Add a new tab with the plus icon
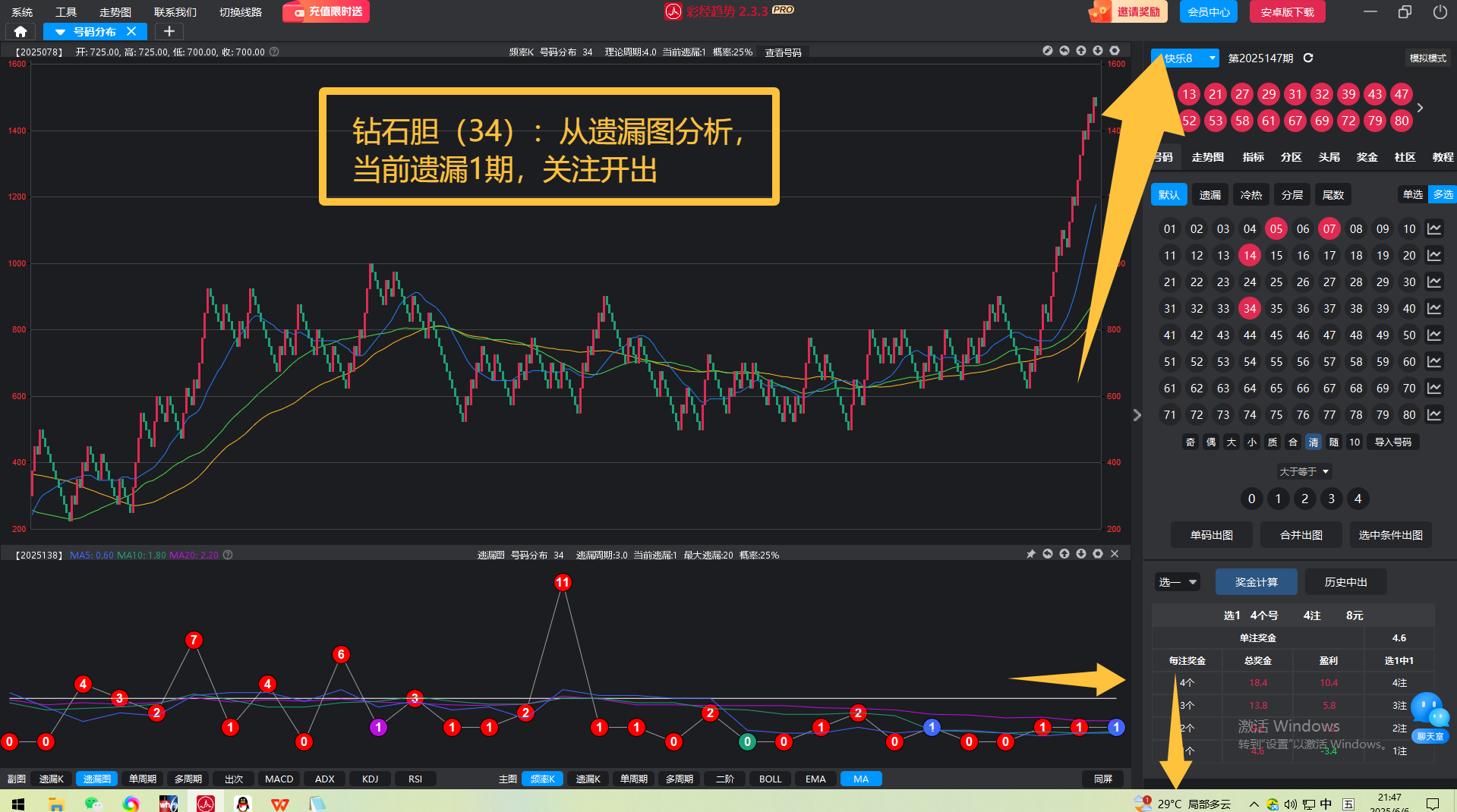Image resolution: width=1457 pixels, height=812 pixels. [x=169, y=31]
